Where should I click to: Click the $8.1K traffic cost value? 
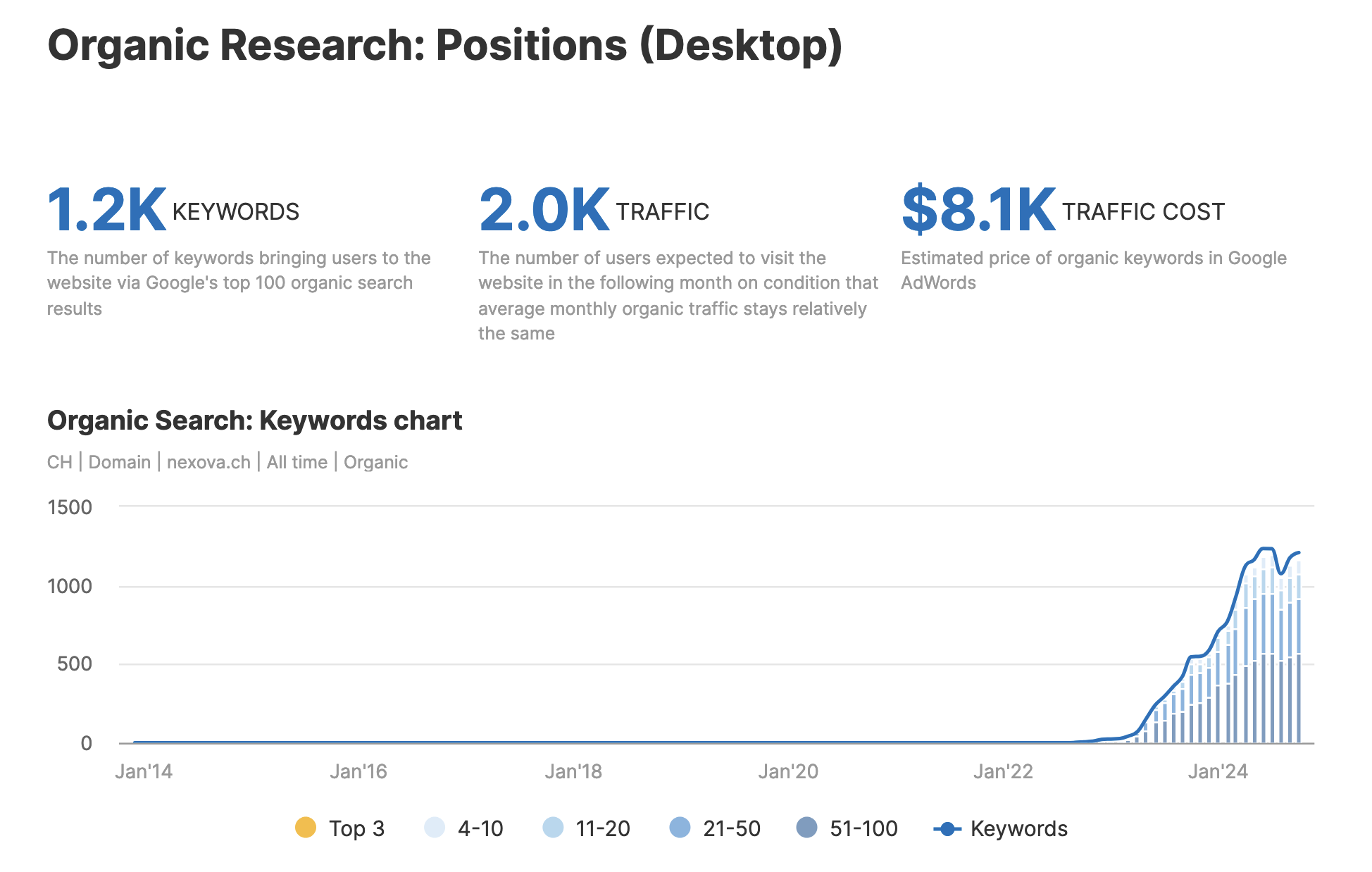[978, 210]
